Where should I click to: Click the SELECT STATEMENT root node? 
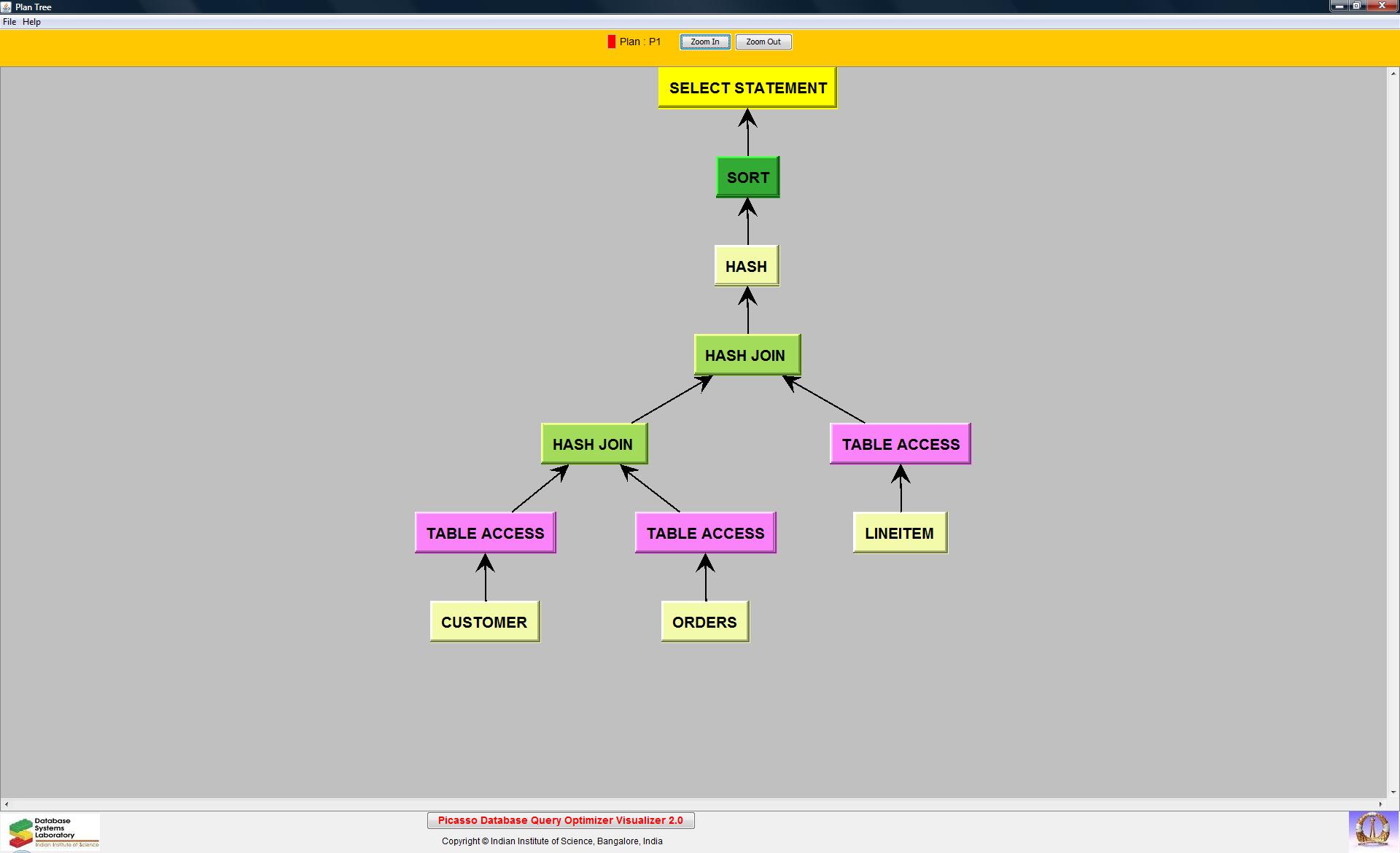(747, 88)
